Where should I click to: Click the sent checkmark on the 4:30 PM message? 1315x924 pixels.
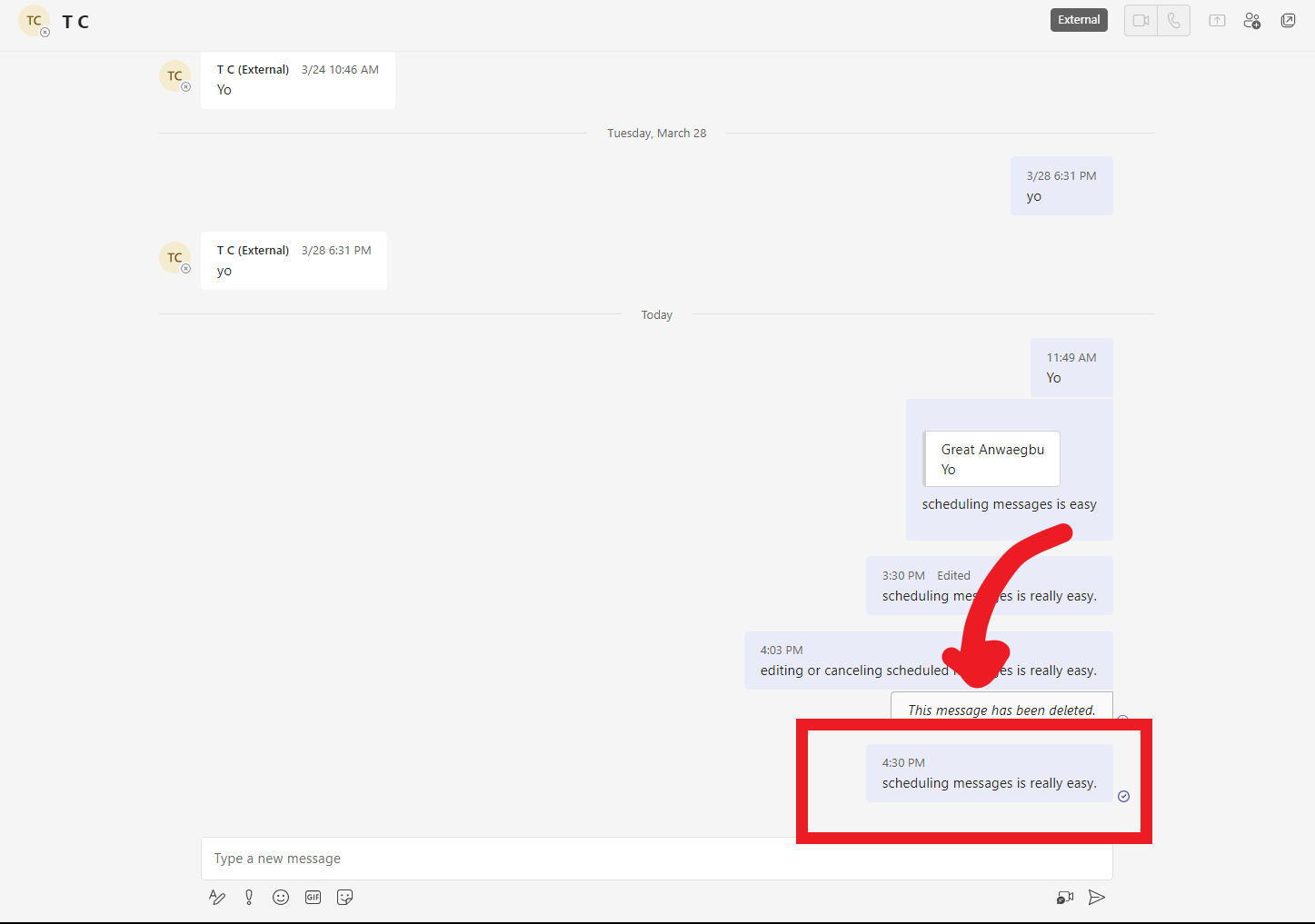(x=1123, y=796)
